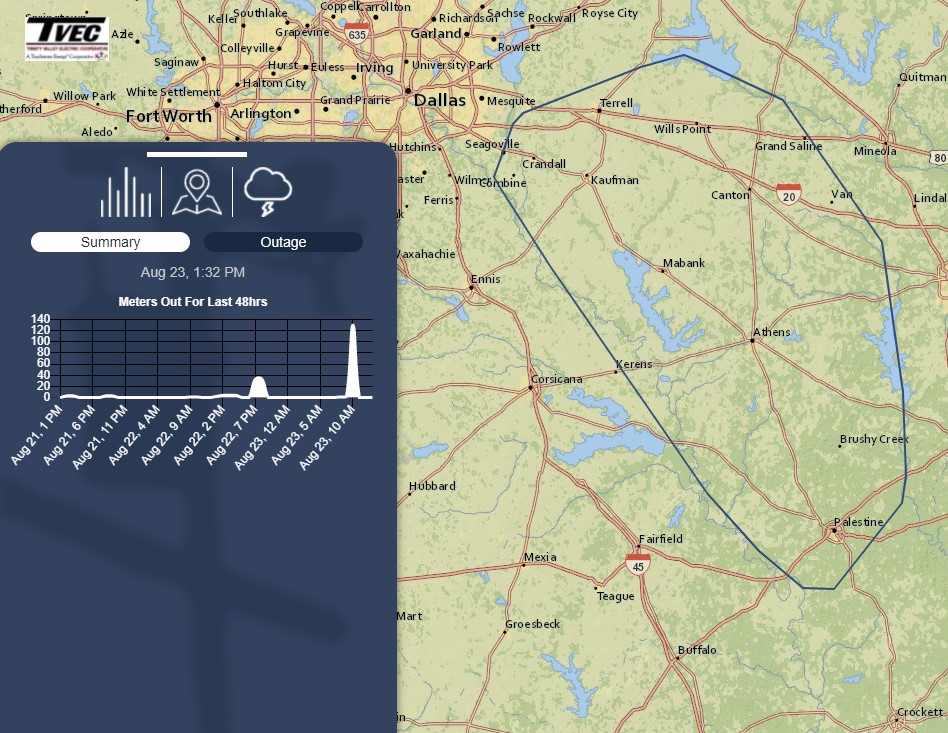Click the Palestine city marker
This screenshot has height=733, width=948.
(x=835, y=530)
